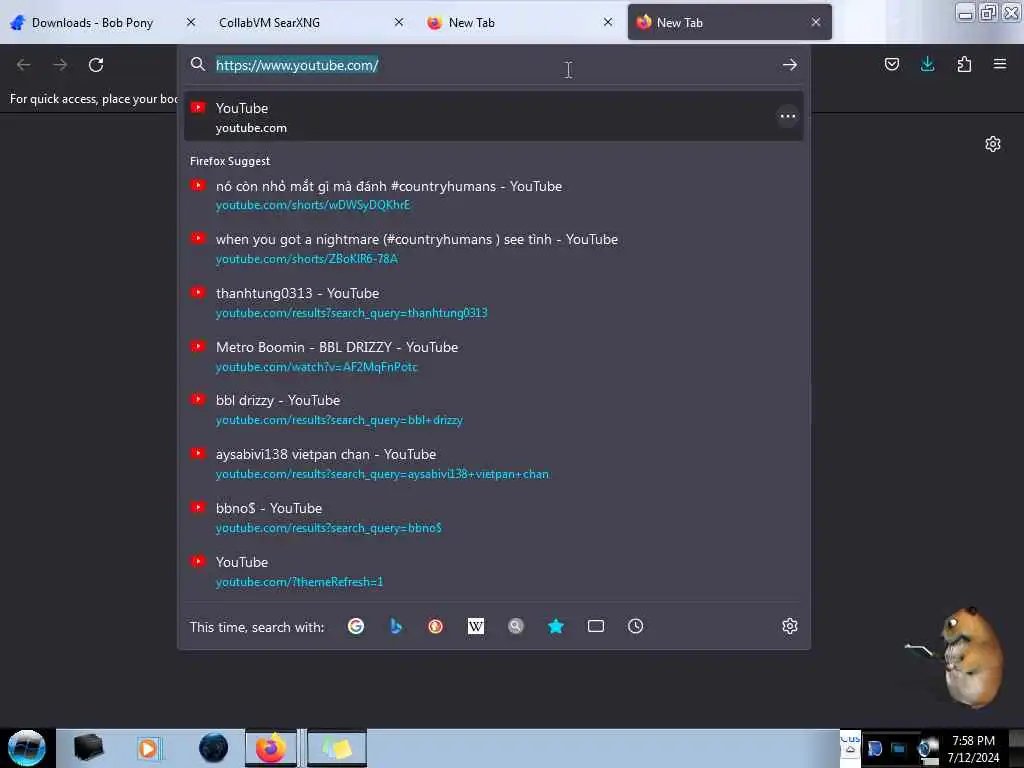The width and height of the screenshot is (1024, 768).
Task: Close the Downloads - Bob Pony tab
Action: (191, 22)
